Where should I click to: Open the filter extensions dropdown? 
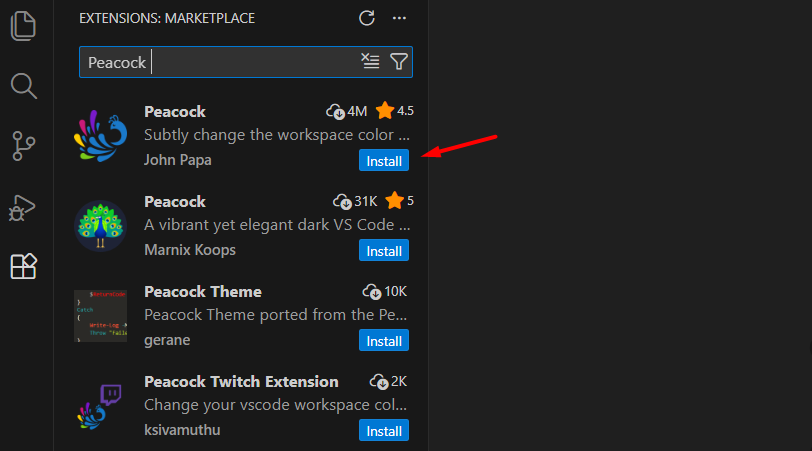pyautogui.click(x=398, y=62)
